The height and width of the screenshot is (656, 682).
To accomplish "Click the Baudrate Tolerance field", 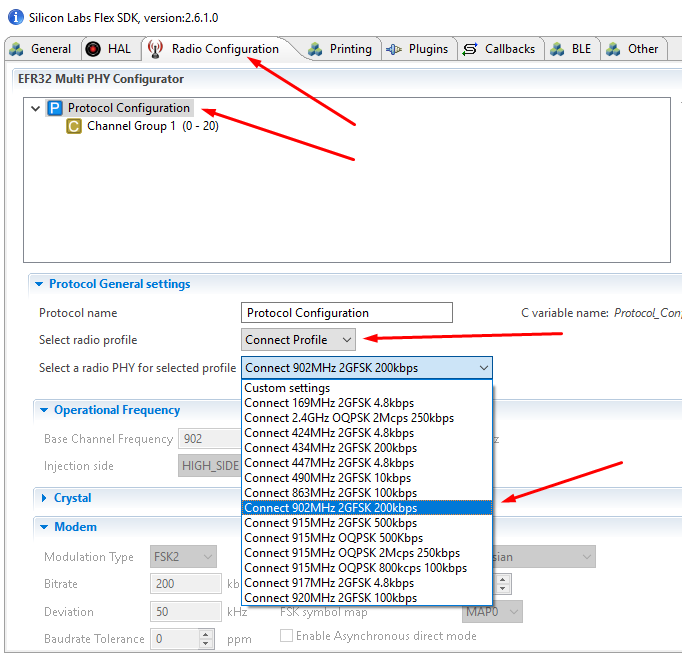I will click(x=175, y=639).
